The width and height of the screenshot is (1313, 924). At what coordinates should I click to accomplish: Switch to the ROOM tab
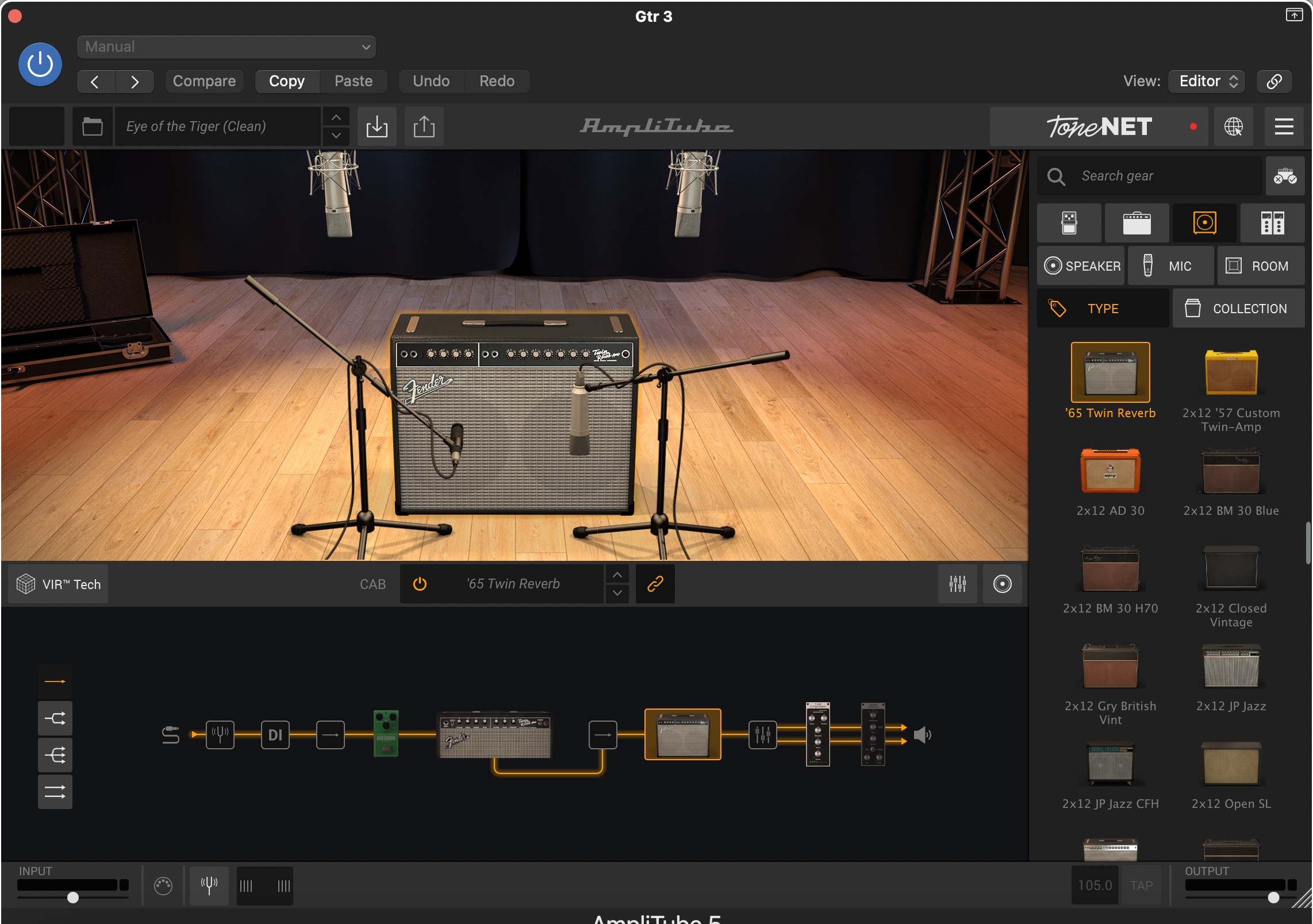(x=1261, y=266)
